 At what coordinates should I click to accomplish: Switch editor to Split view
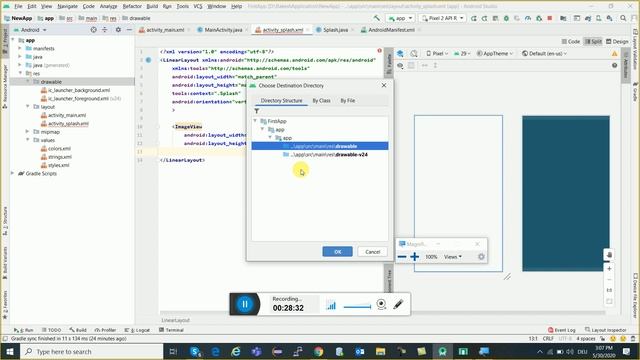(x=594, y=42)
